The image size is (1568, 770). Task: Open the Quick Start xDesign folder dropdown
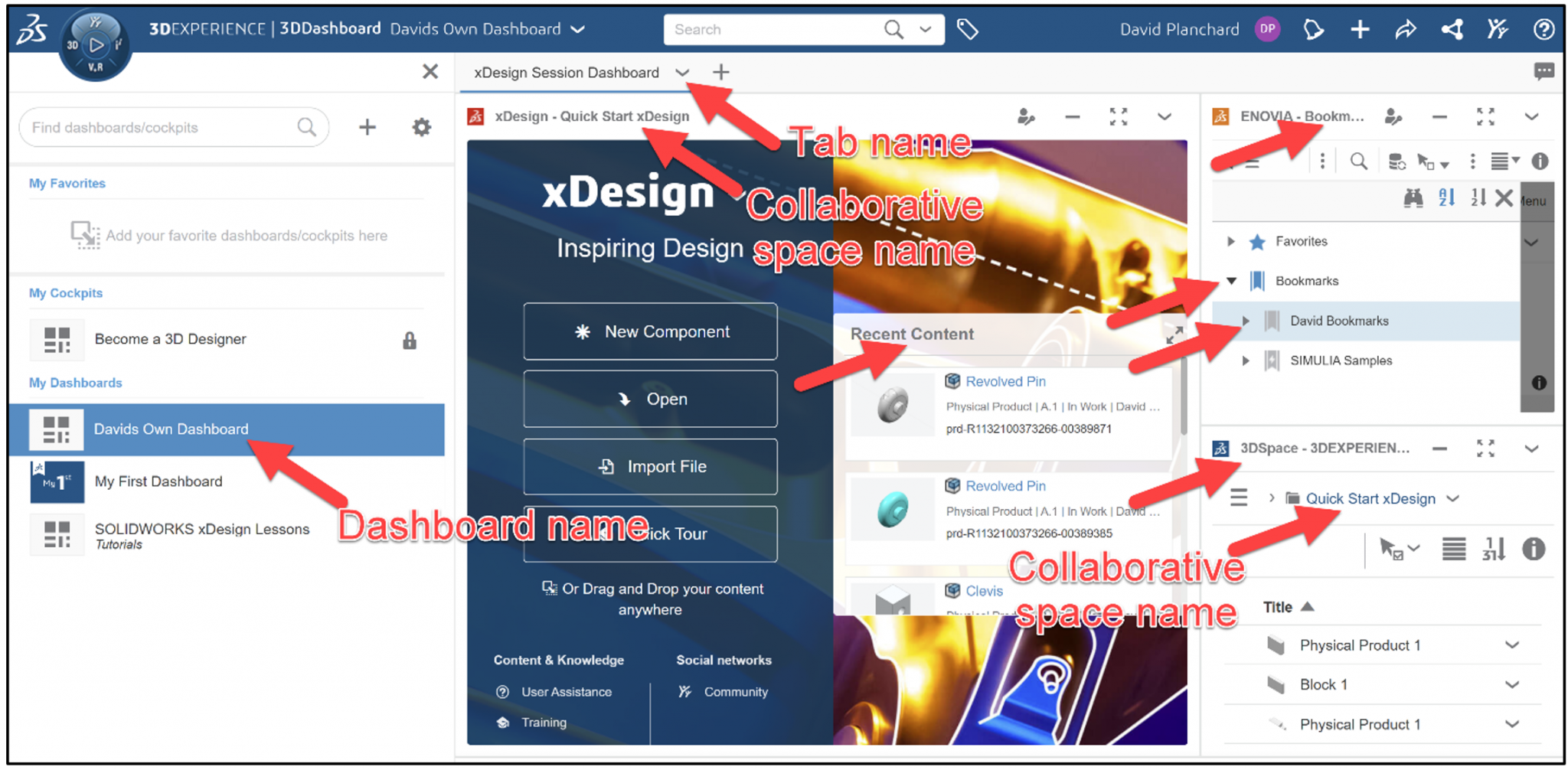(1452, 498)
